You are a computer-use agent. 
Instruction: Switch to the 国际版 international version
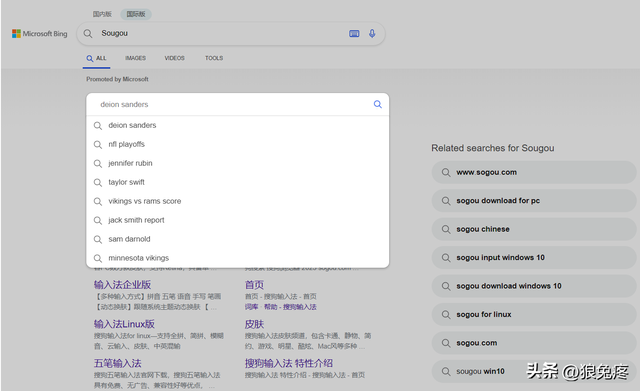pyautogui.click(x=136, y=14)
